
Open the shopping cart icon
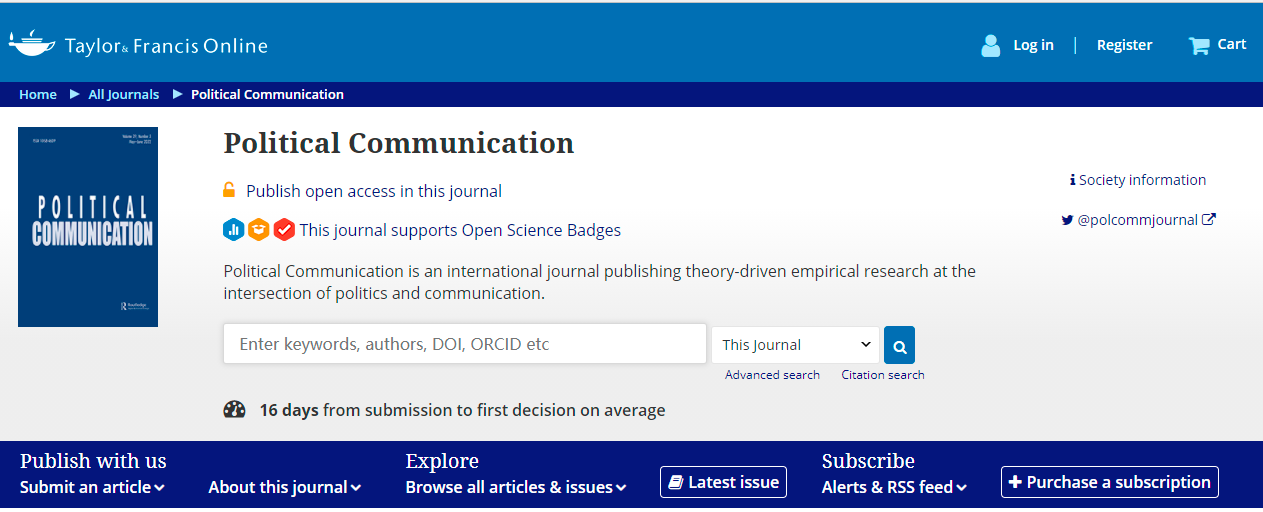[x=1199, y=45]
